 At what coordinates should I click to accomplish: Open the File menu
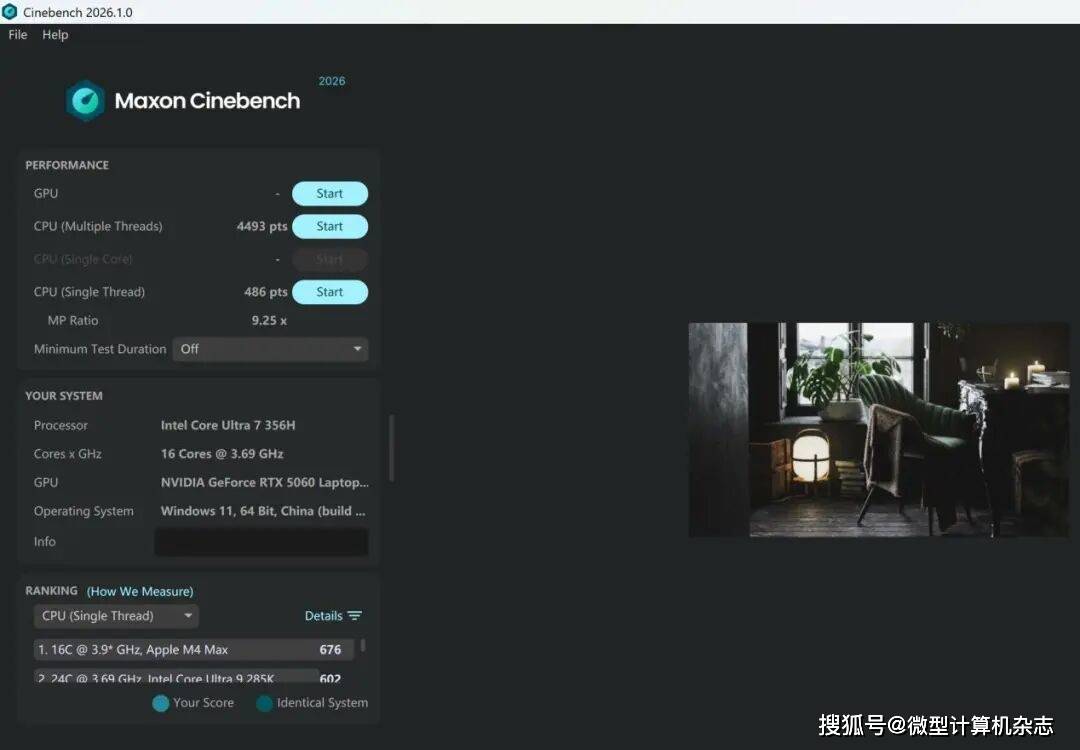tap(17, 34)
